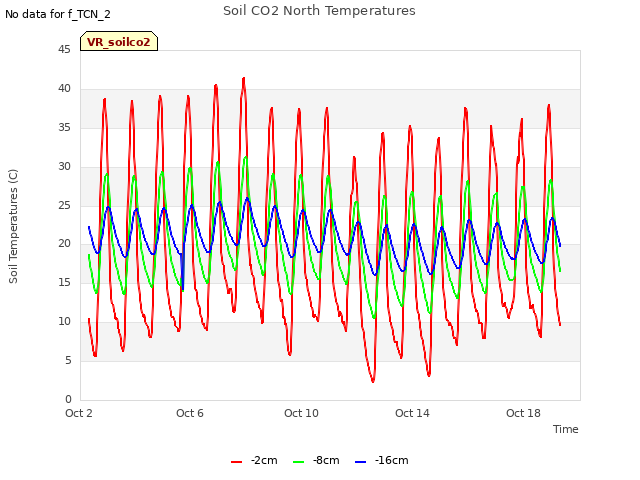The image size is (640, 480).
Task: Click the 25 y-axis tick label
Action: click(64, 205)
